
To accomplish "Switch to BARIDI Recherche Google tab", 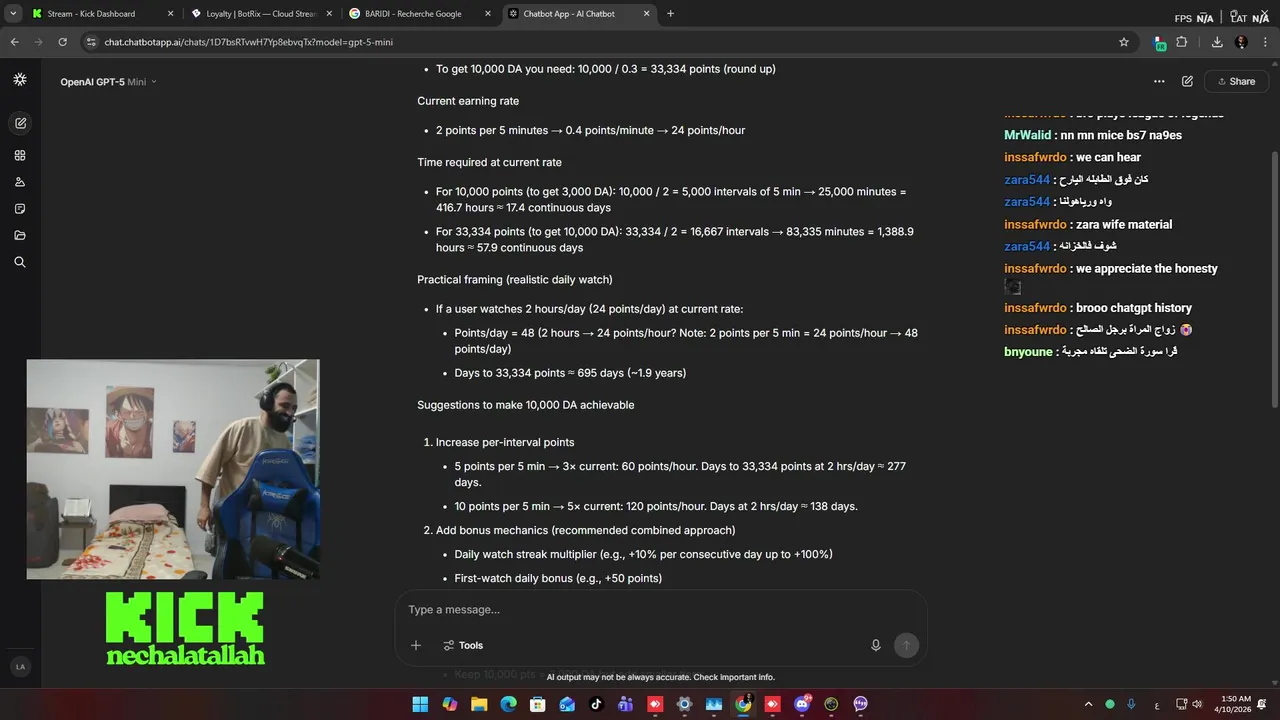I will [x=421, y=14].
